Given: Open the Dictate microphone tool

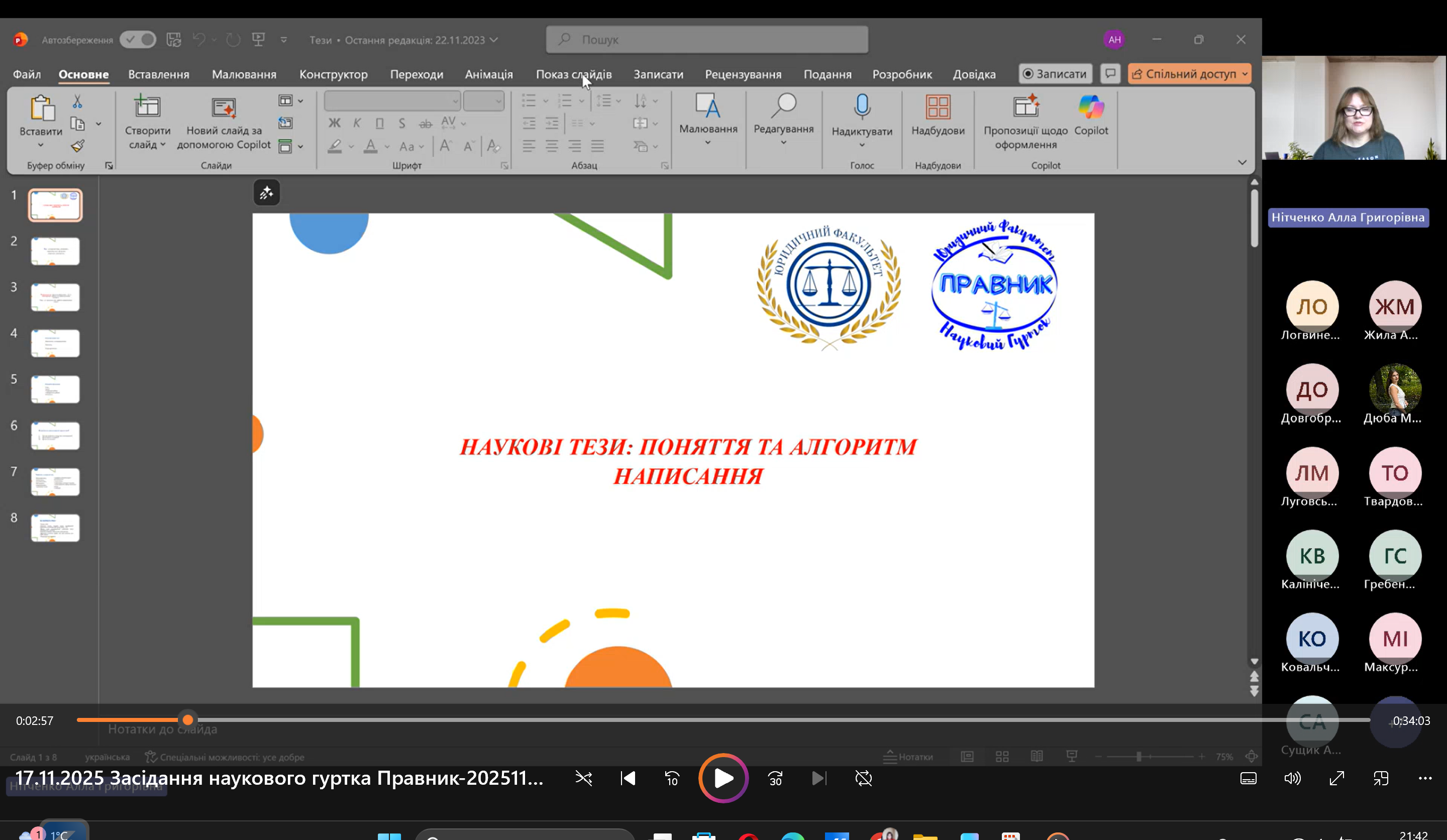Looking at the screenshot, I should tap(861, 108).
